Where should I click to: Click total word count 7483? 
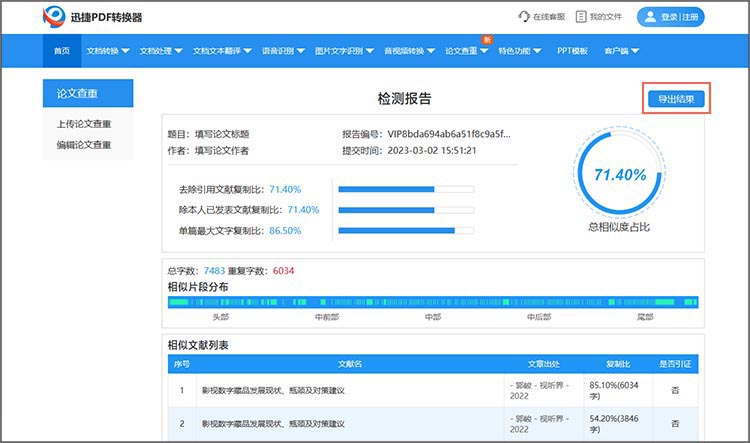pos(214,271)
